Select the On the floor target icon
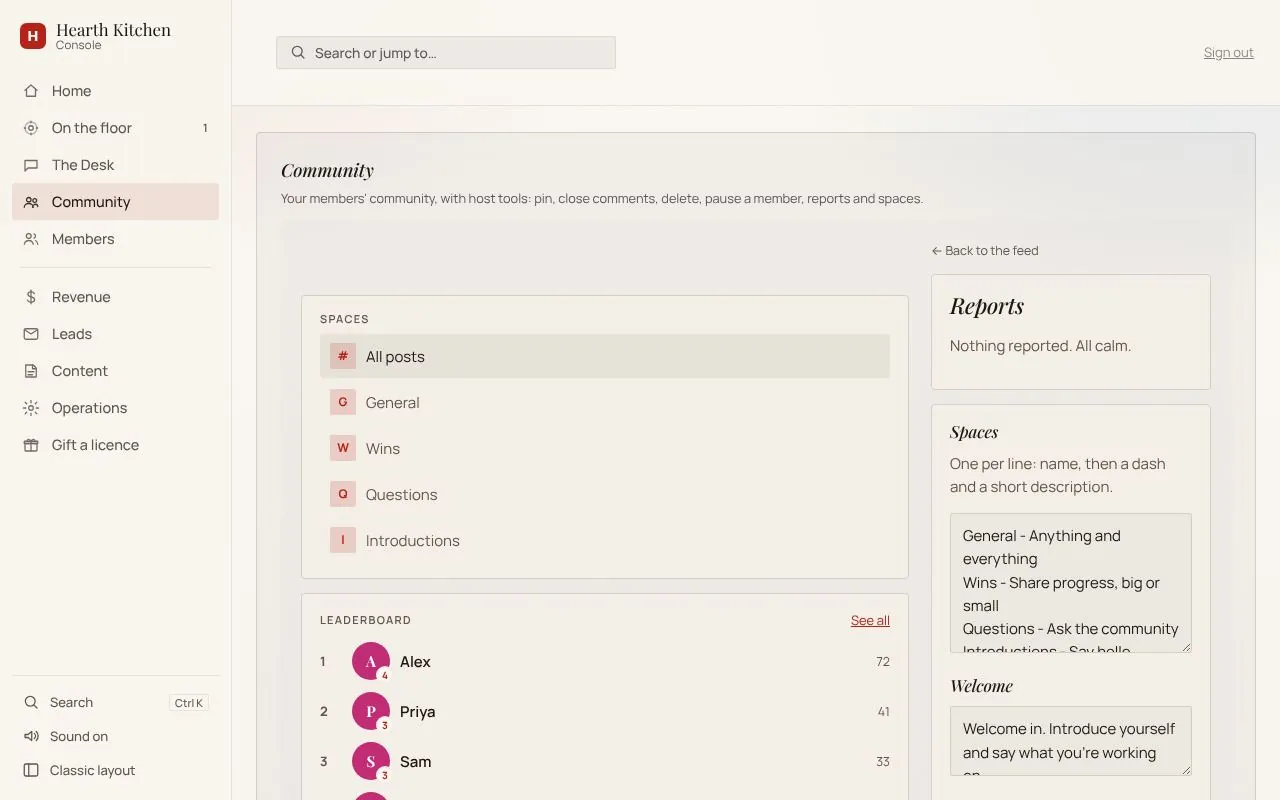Screen dimensions: 1280x800 [x=31, y=128]
